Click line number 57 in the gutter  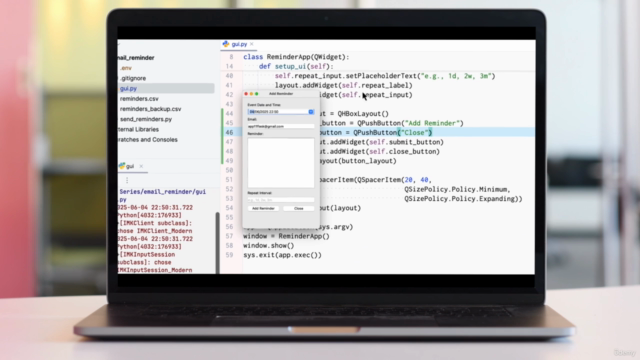[x=229, y=236]
